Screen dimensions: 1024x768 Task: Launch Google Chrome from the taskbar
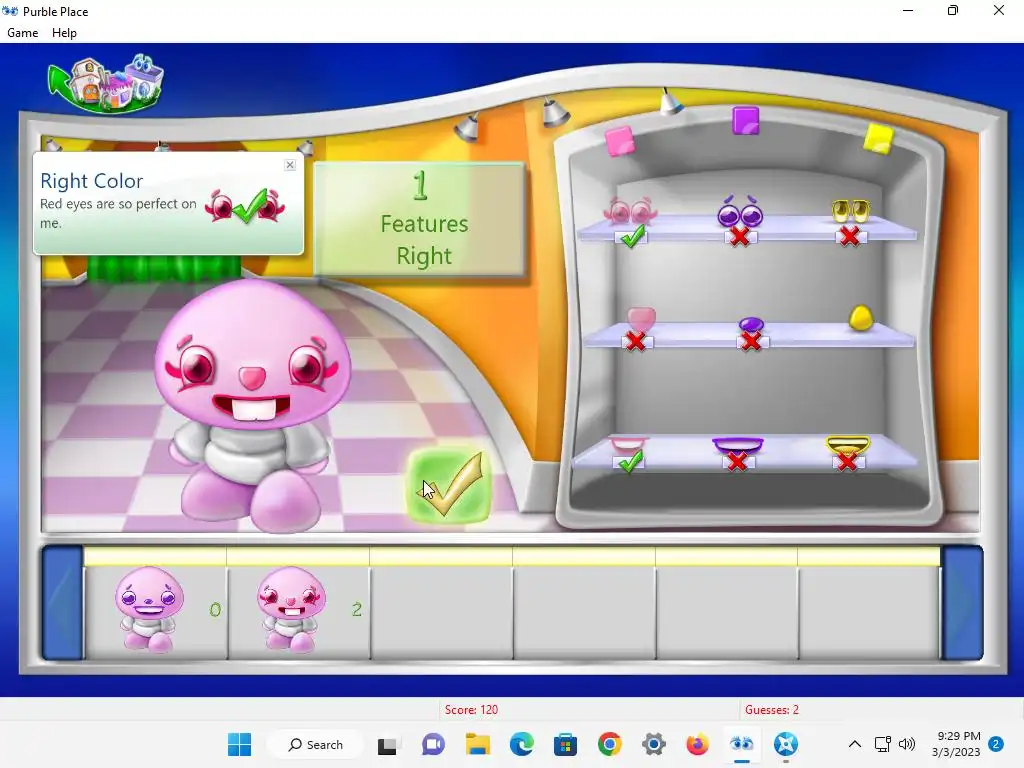pyautogui.click(x=609, y=744)
